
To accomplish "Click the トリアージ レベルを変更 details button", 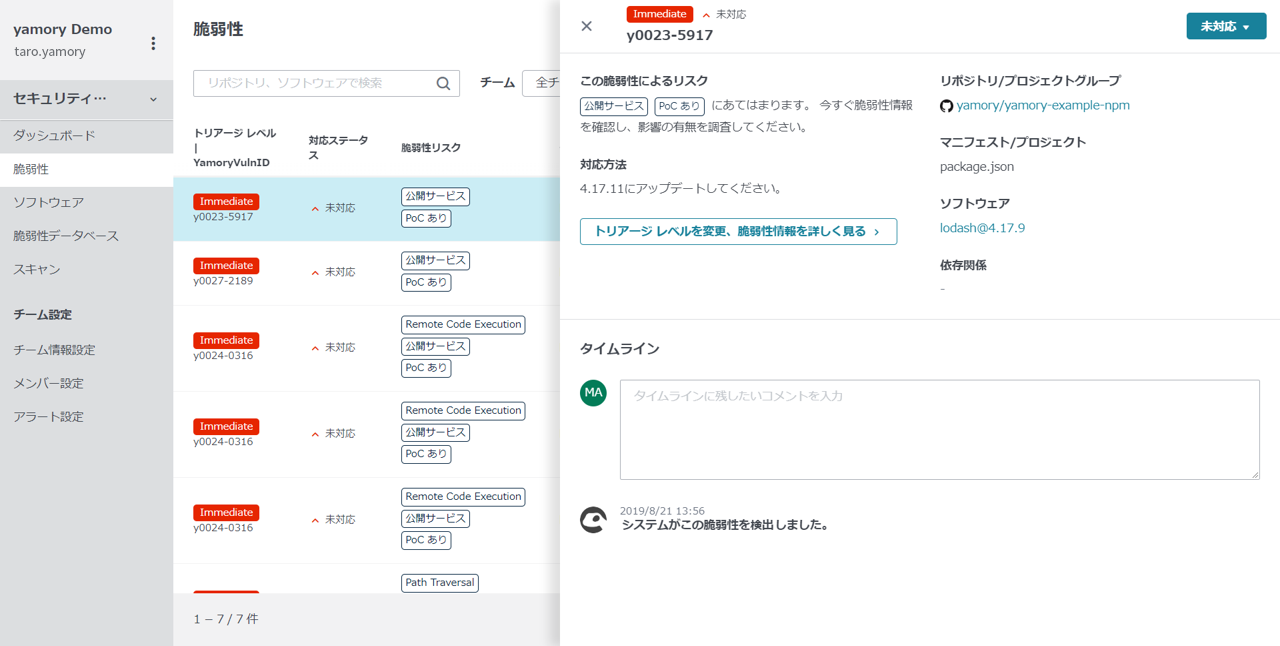I will click(x=738, y=231).
